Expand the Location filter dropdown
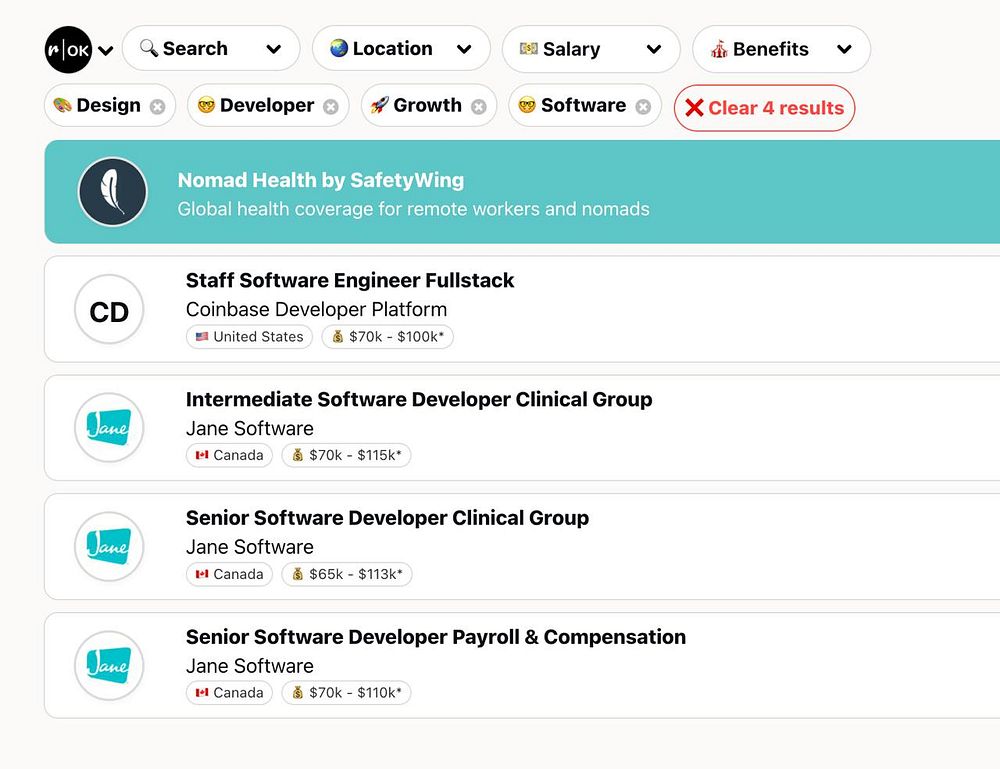 (x=400, y=49)
